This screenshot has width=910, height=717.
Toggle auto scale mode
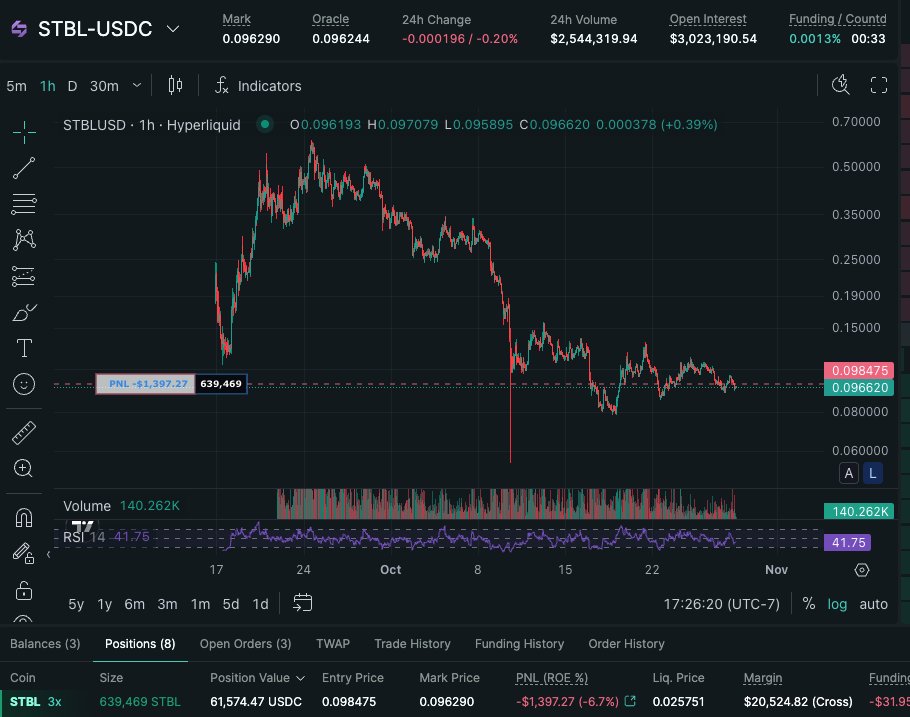[873, 604]
